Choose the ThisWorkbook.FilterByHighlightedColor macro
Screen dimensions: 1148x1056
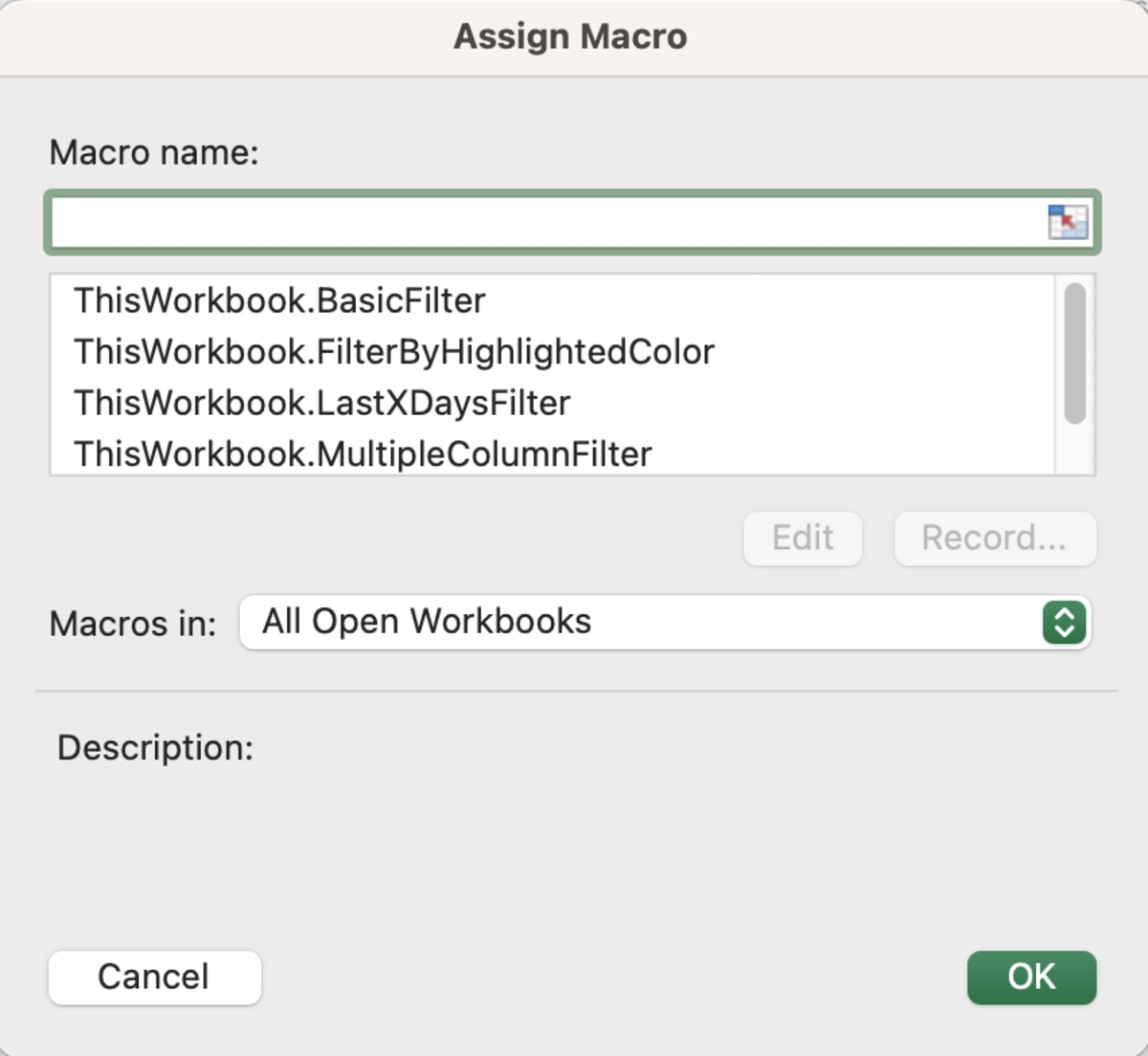pyautogui.click(x=393, y=352)
